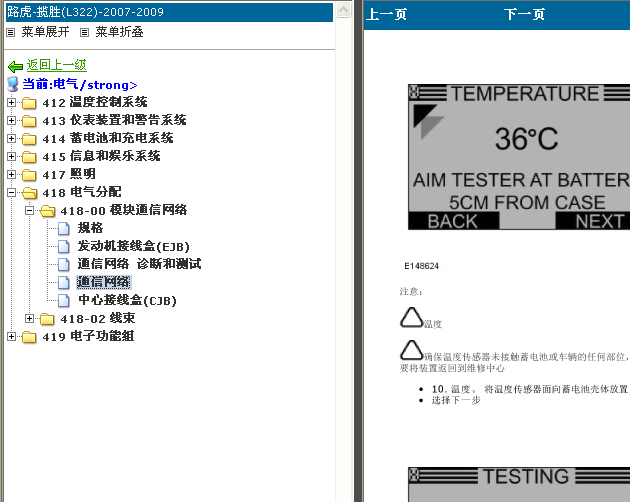Viewport: 630px width, 502px height.
Task: Click 菜单折叠 to collapse menu
Action: [119, 32]
